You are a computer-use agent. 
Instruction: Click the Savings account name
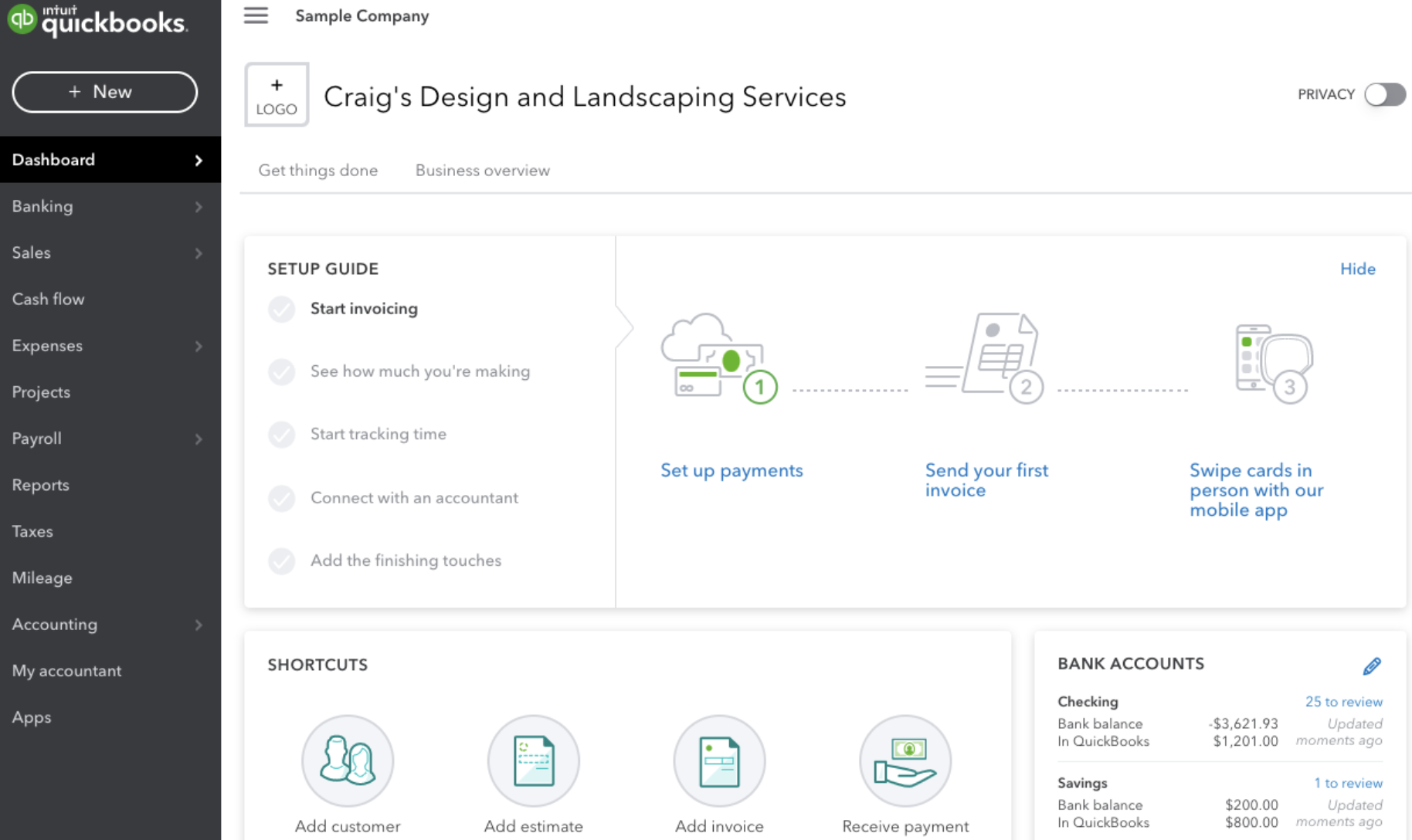point(1082,783)
